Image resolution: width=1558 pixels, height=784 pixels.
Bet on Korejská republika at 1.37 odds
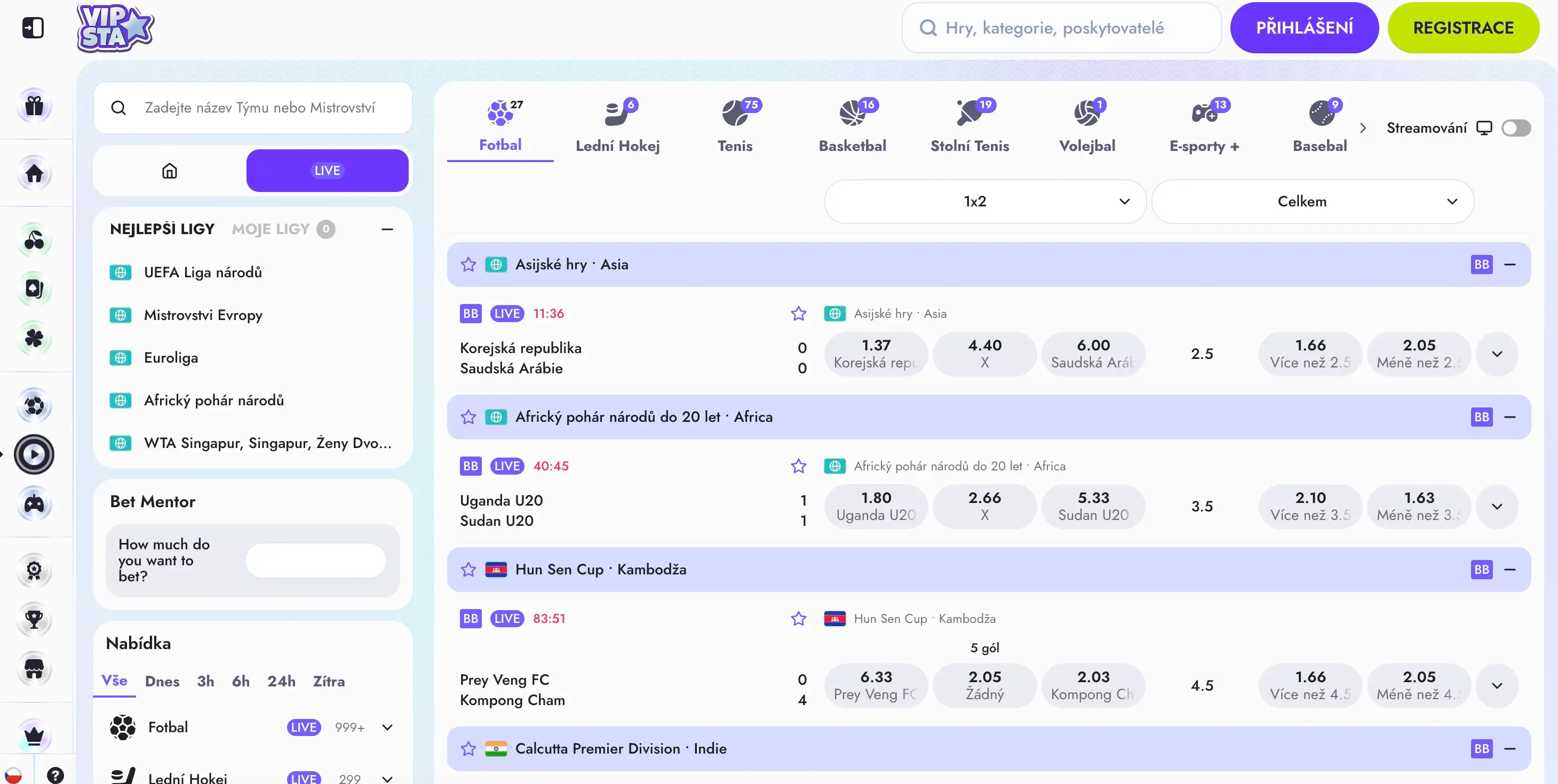pyautogui.click(x=876, y=354)
